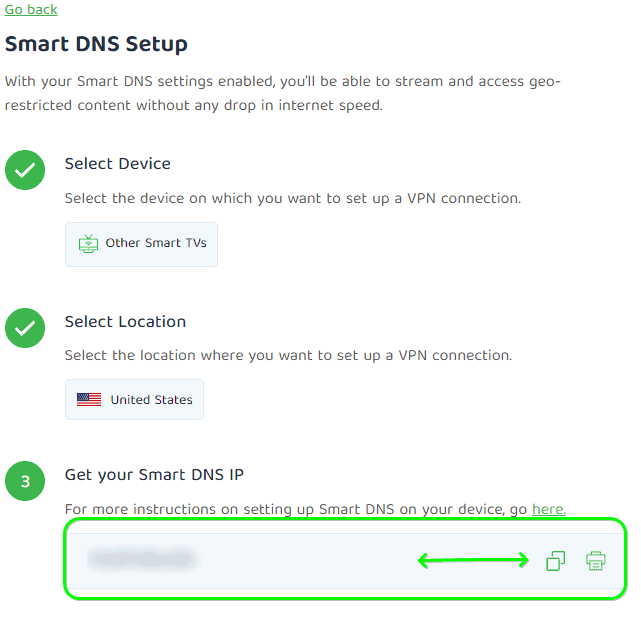Click the device selection description text
This screenshot has height=619, width=641.
pyautogui.click(x=292, y=198)
